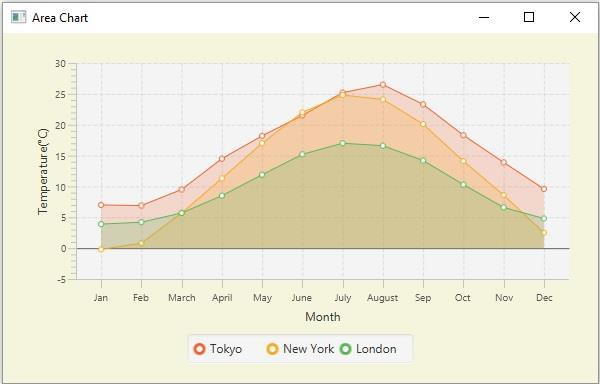Click Tokyo's November data point
This screenshot has height=384, width=600.
pos(504,163)
